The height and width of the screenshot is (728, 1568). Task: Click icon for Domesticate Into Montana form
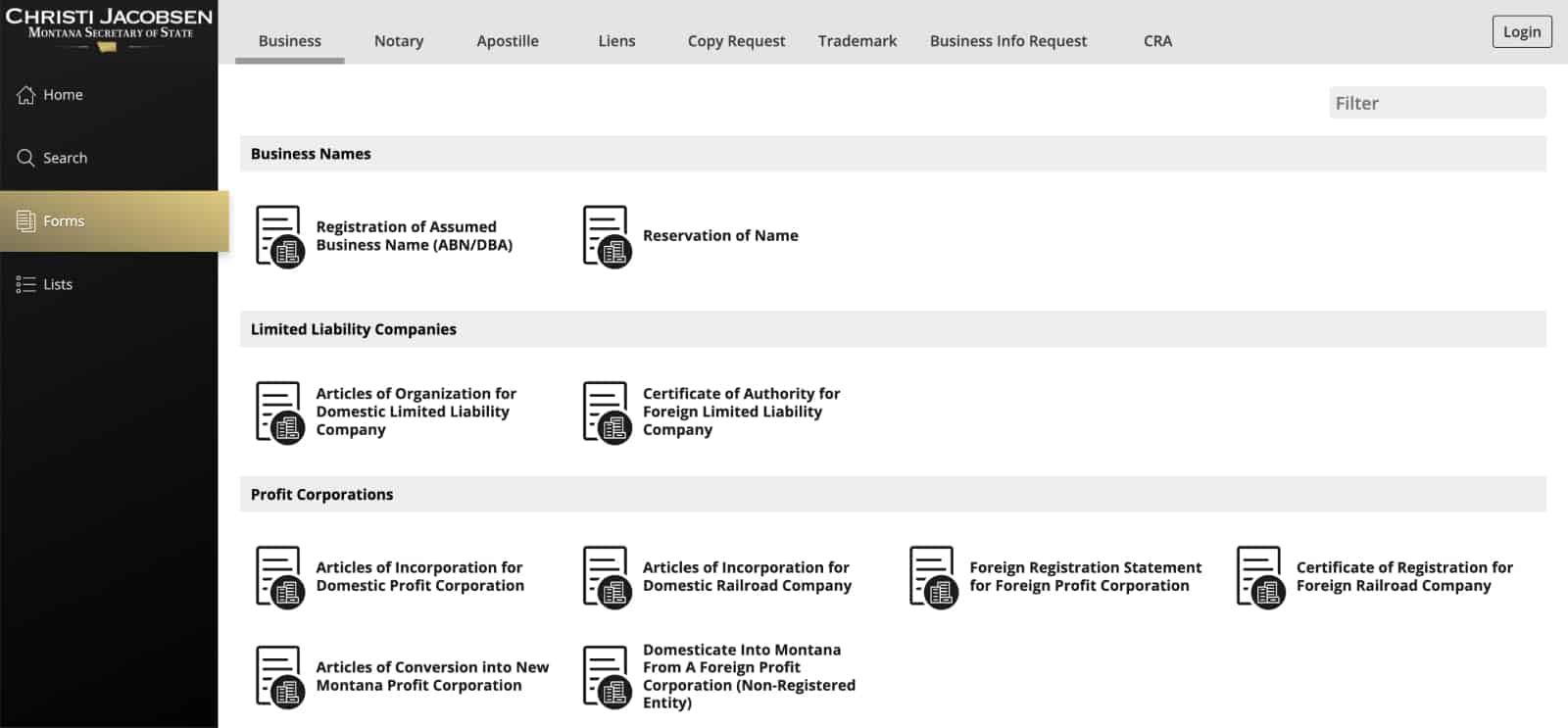607,676
